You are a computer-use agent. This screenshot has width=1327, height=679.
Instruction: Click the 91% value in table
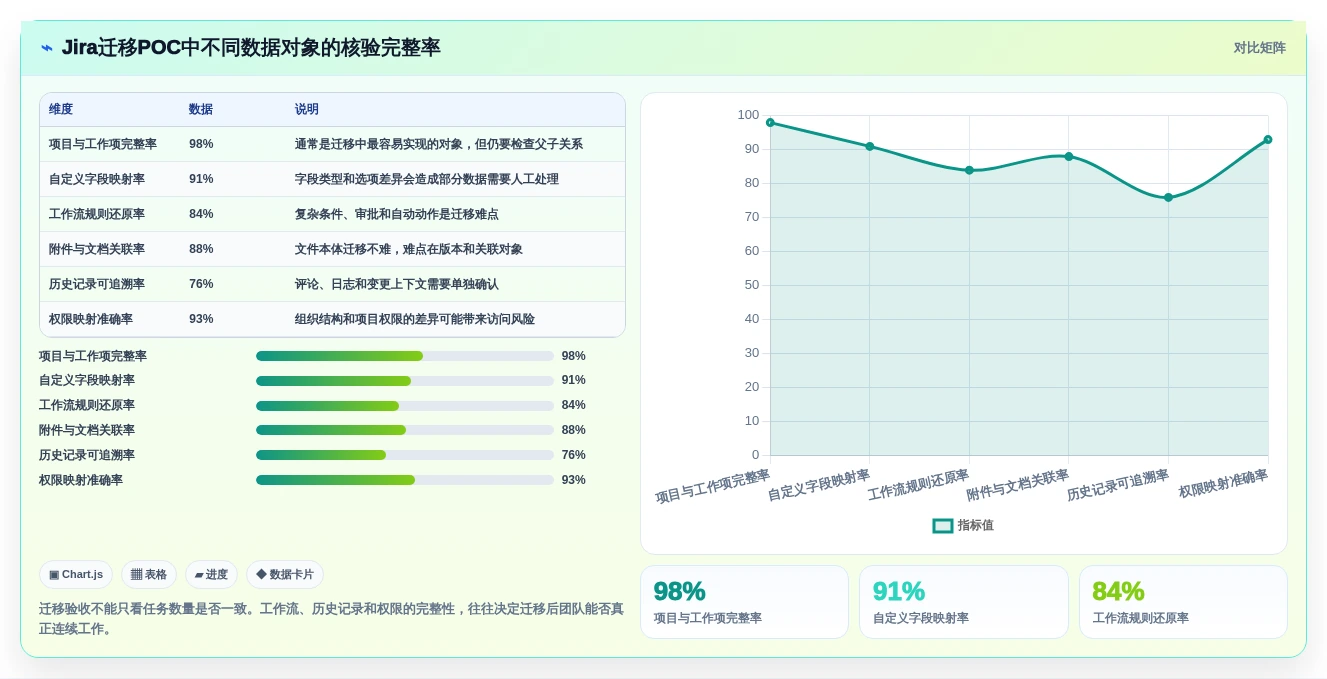tap(201, 179)
